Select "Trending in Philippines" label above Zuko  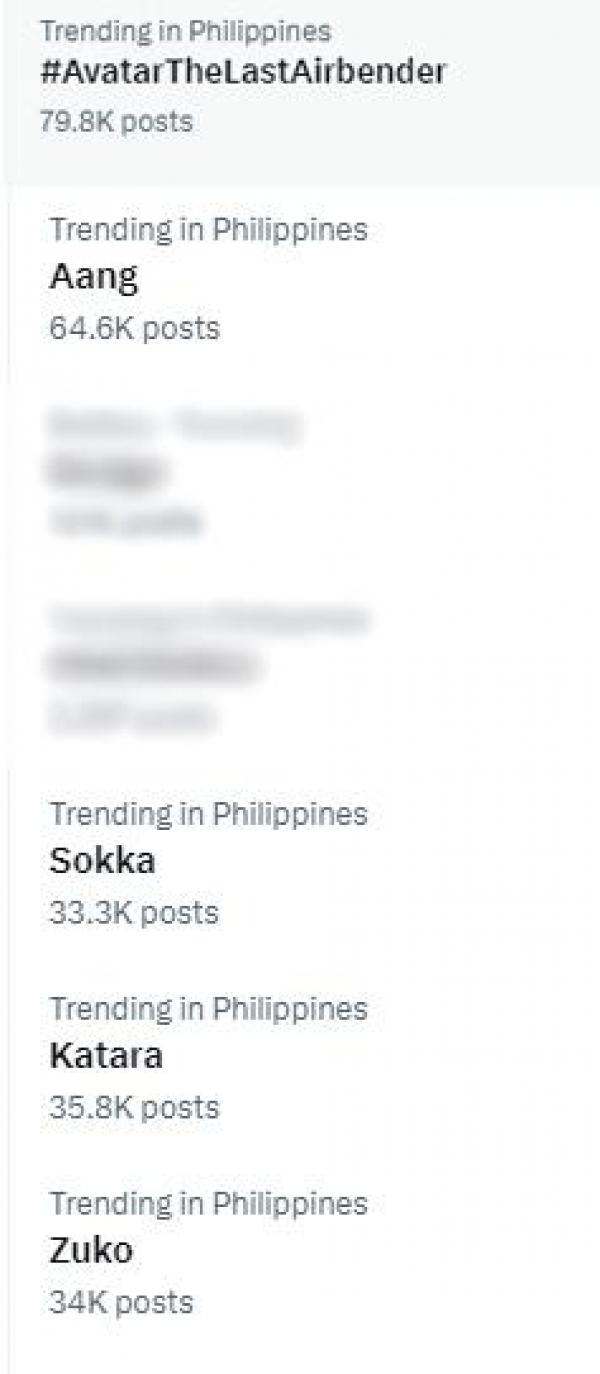click(209, 1203)
